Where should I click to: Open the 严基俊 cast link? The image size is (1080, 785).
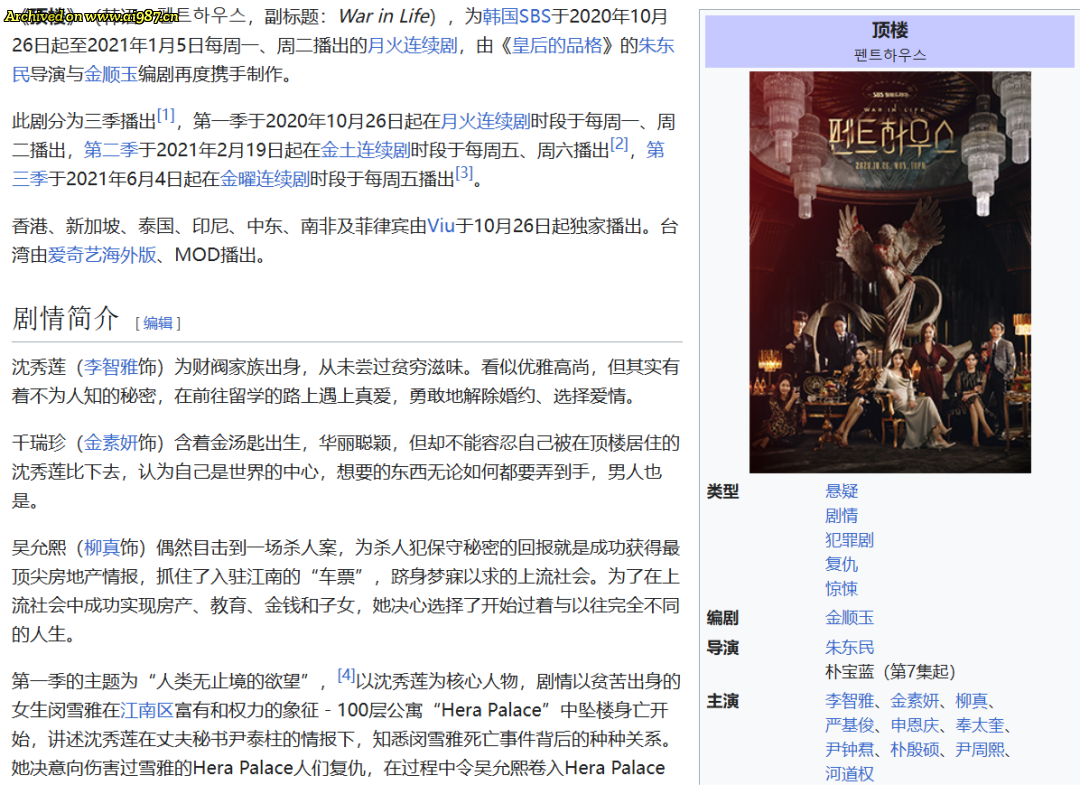849,725
